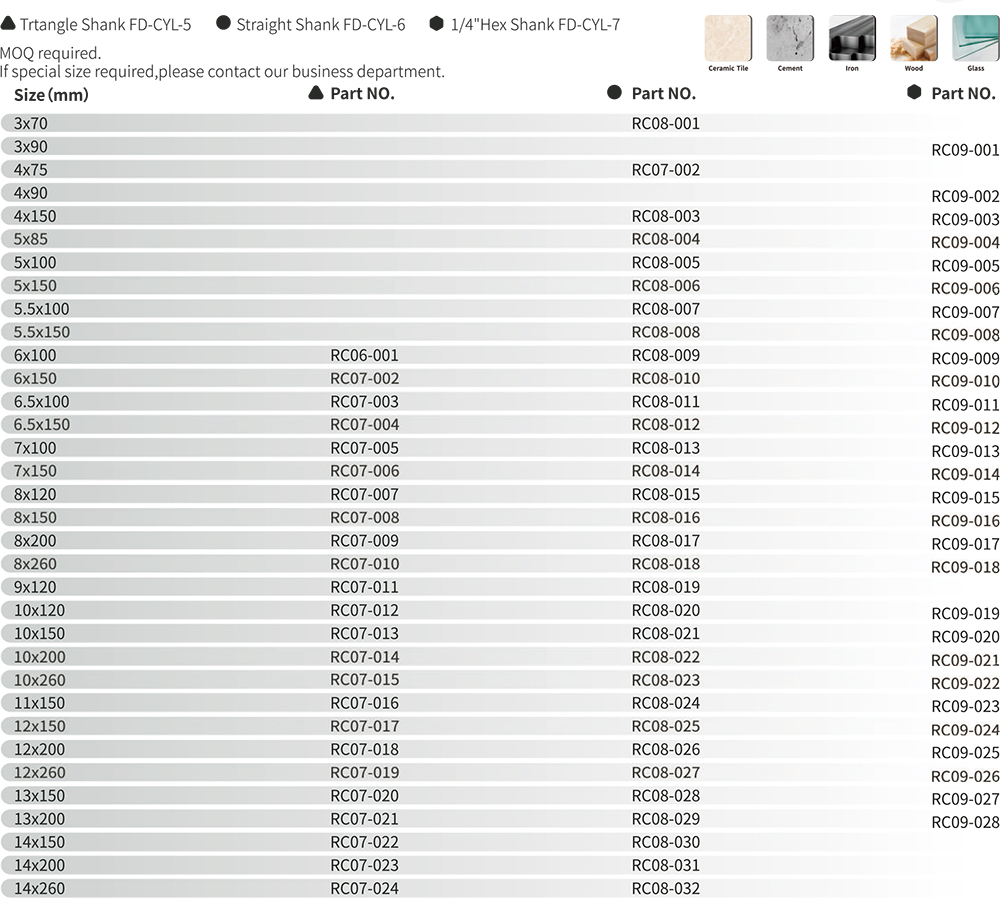Select part number RC09-002
The width and height of the screenshot is (1000, 898).
tap(965, 196)
